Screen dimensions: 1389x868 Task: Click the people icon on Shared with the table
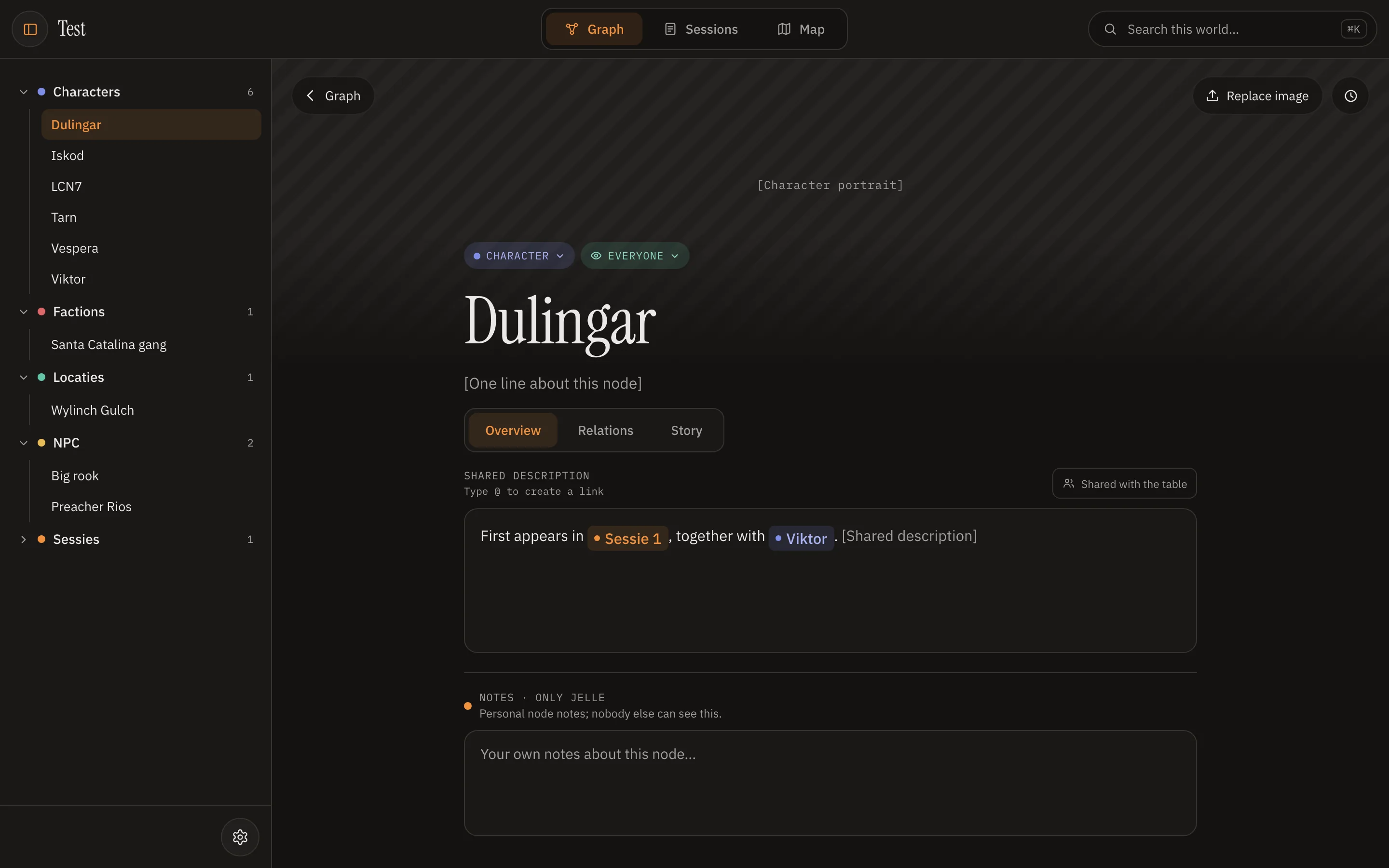pyautogui.click(x=1068, y=483)
